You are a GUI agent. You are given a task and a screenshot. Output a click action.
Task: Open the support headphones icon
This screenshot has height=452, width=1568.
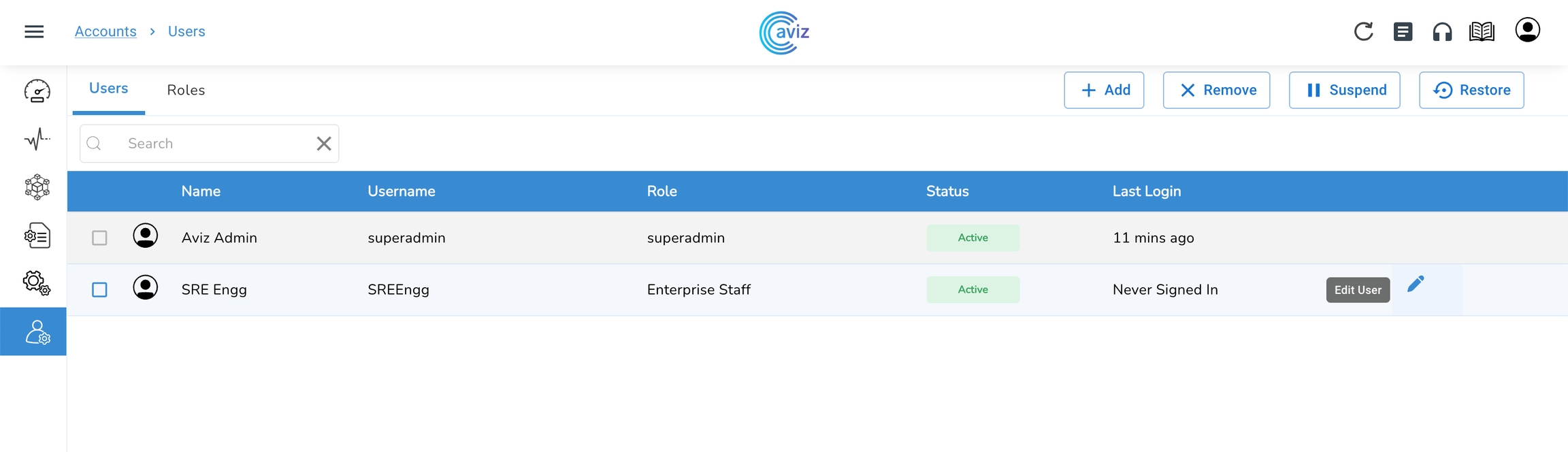[x=1442, y=31]
